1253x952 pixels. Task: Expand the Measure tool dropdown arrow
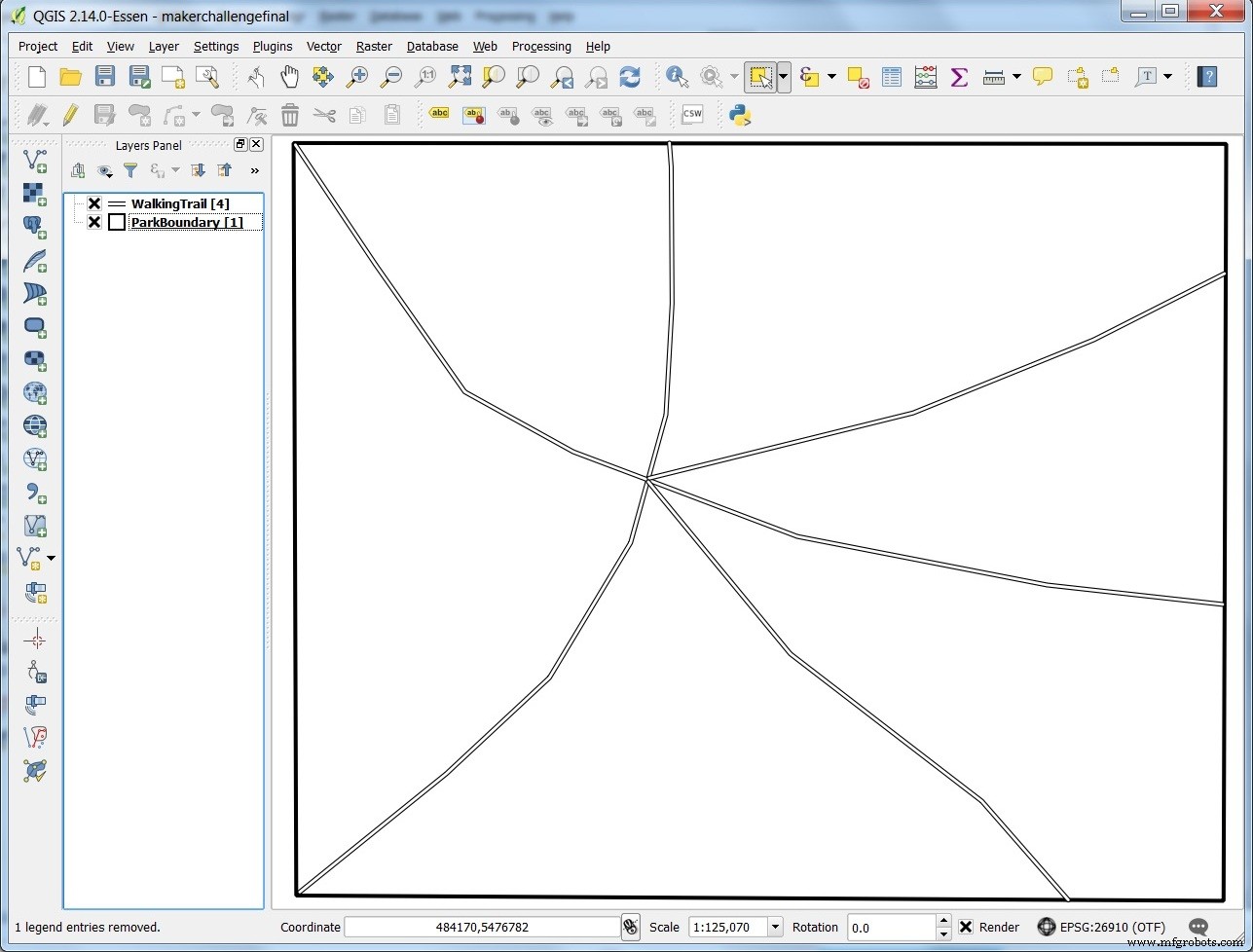[x=1016, y=77]
